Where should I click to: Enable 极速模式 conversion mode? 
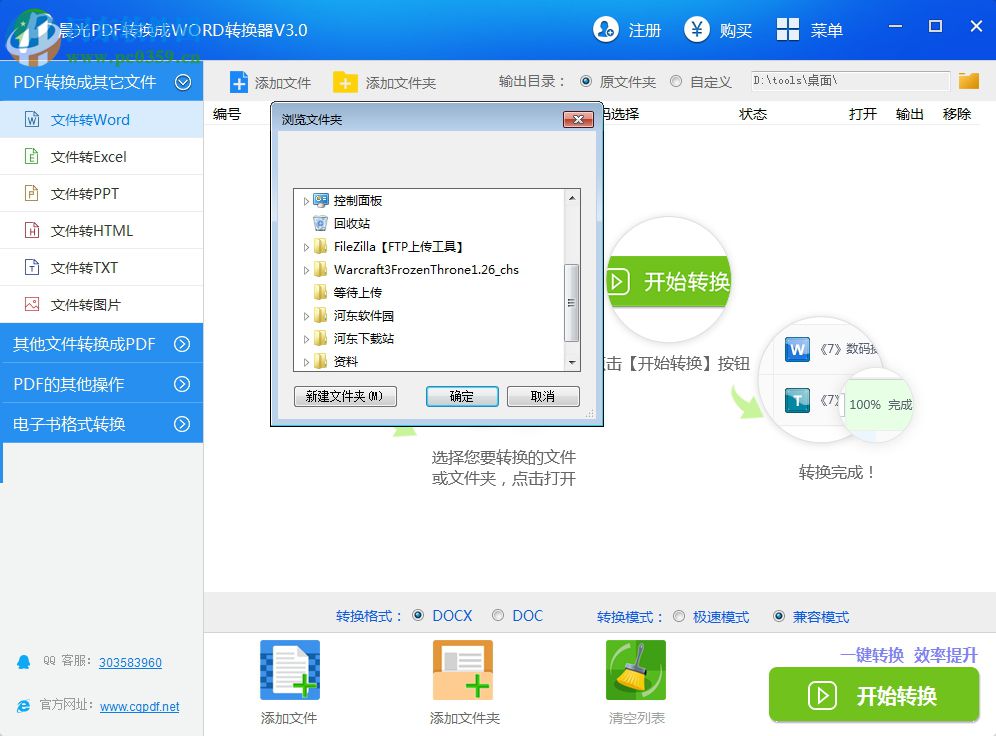pos(679,617)
